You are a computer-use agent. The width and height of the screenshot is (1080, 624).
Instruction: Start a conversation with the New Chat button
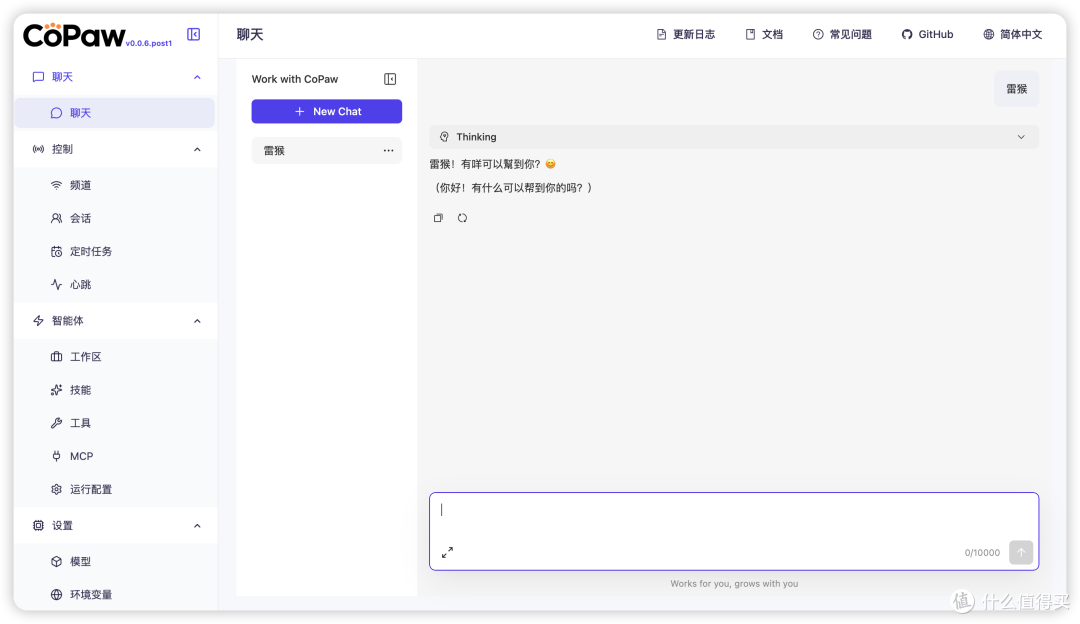click(326, 111)
